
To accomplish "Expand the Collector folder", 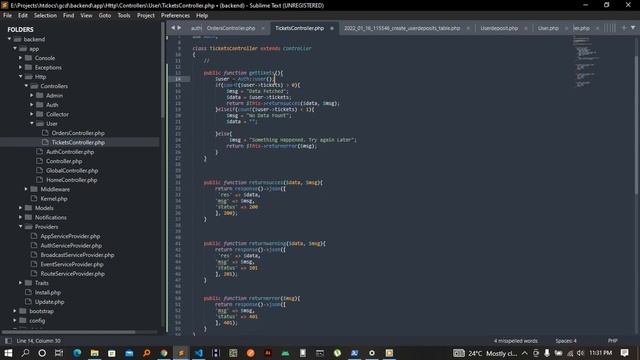I will click(32, 114).
